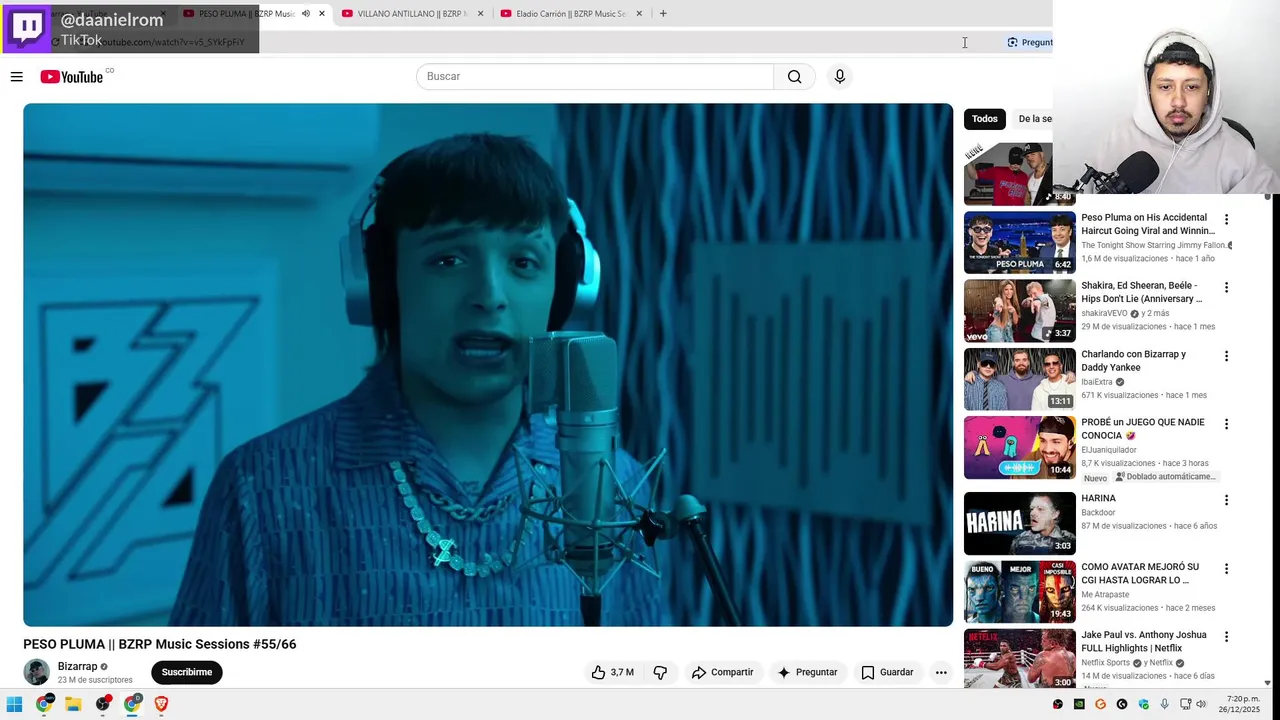Click the browser address bar URL
The height and width of the screenshot is (720, 1280).
click(172, 42)
